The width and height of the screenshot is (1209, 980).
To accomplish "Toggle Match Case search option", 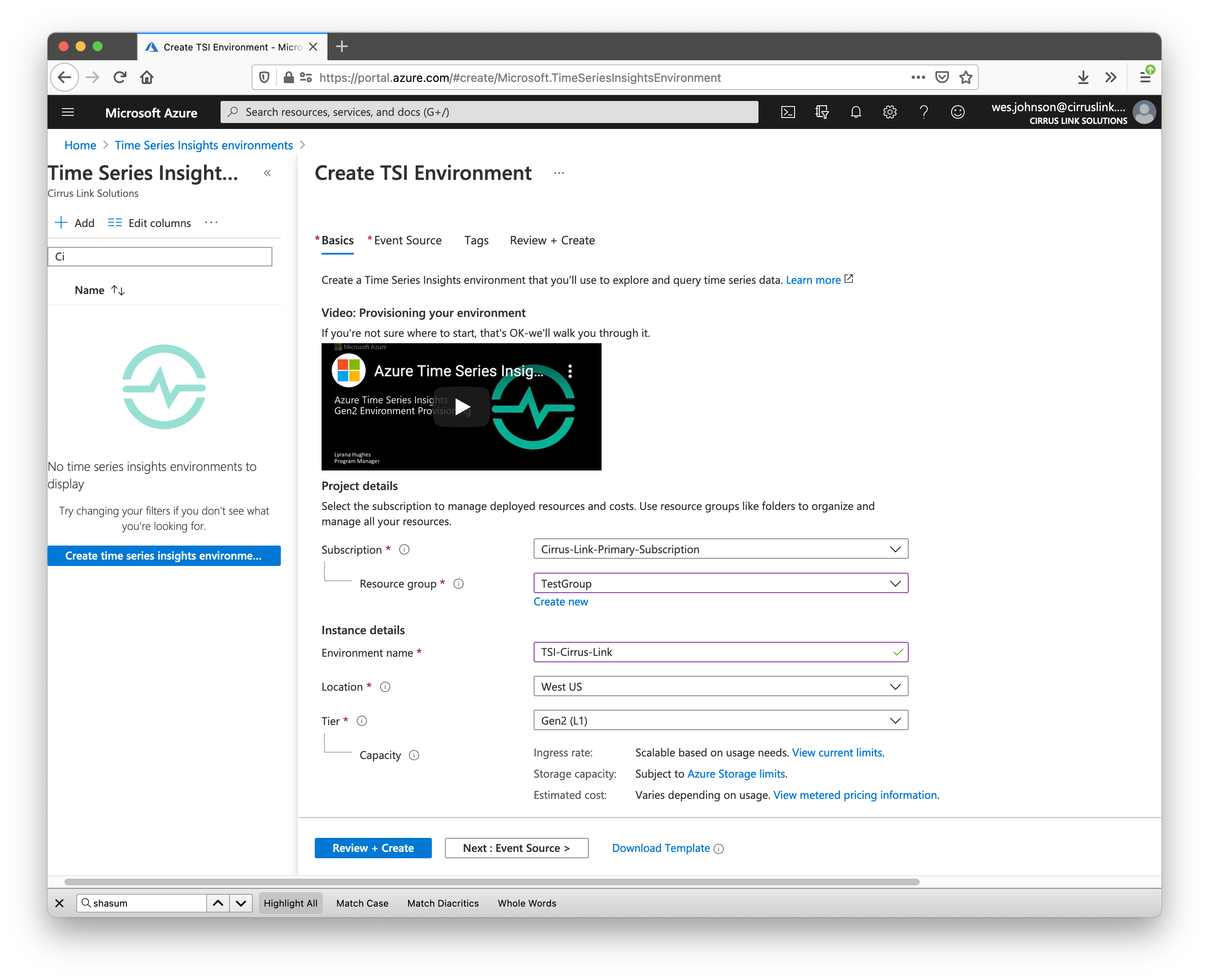I will tap(362, 903).
